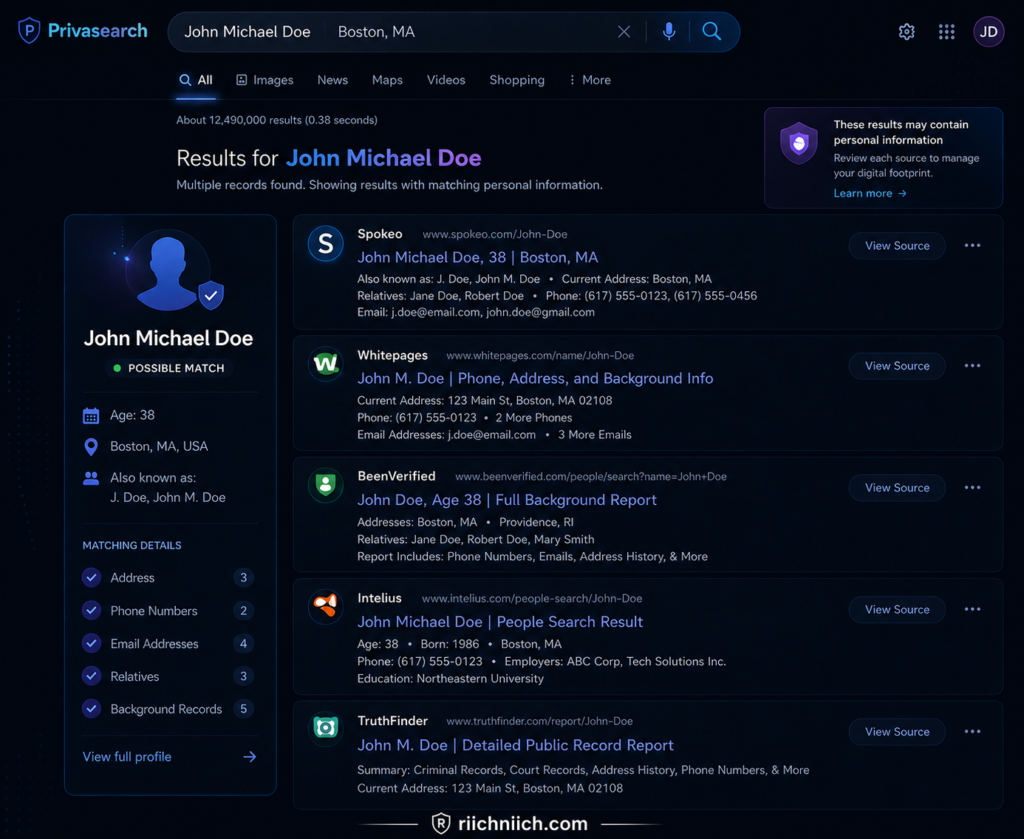Select the Intelius orange logo icon
Viewport: 1024px width, 839px height.
325,607
